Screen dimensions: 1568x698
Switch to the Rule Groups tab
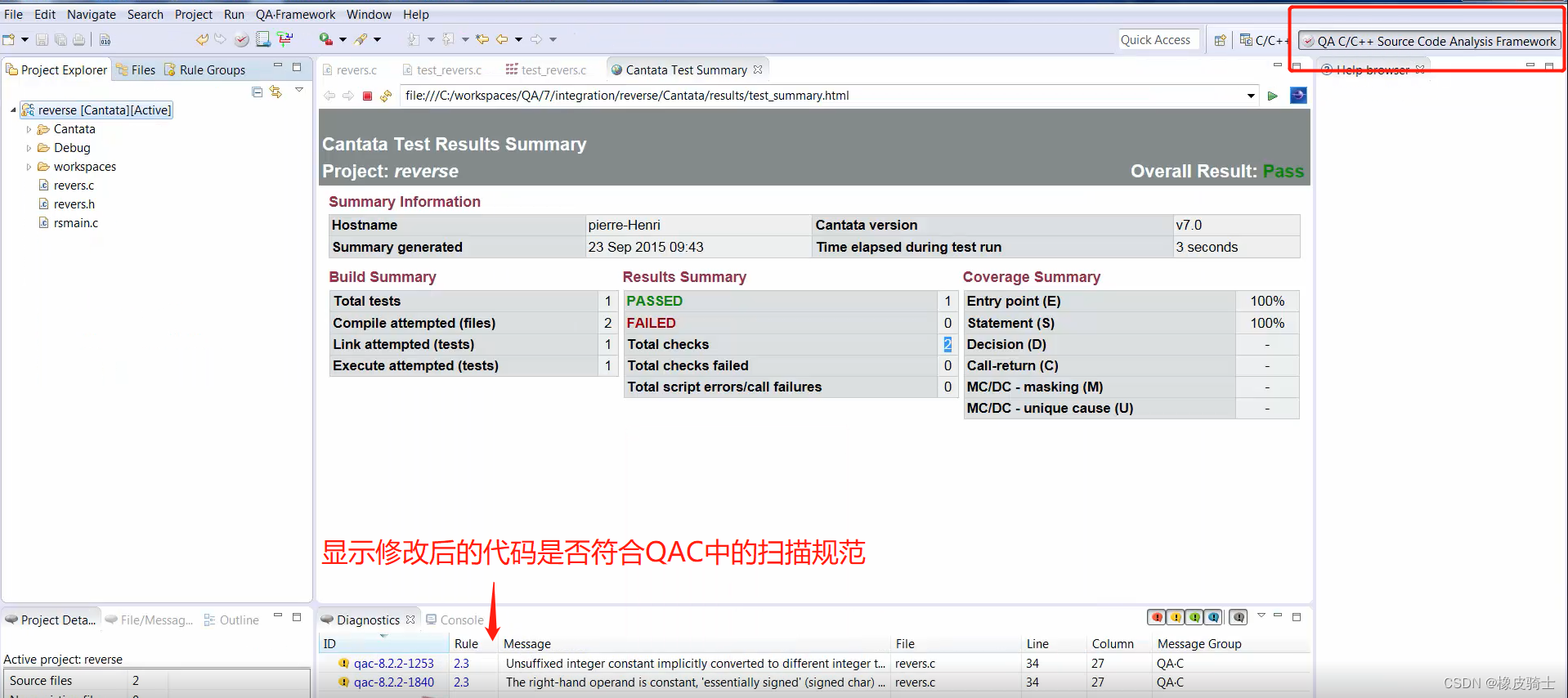pos(204,69)
